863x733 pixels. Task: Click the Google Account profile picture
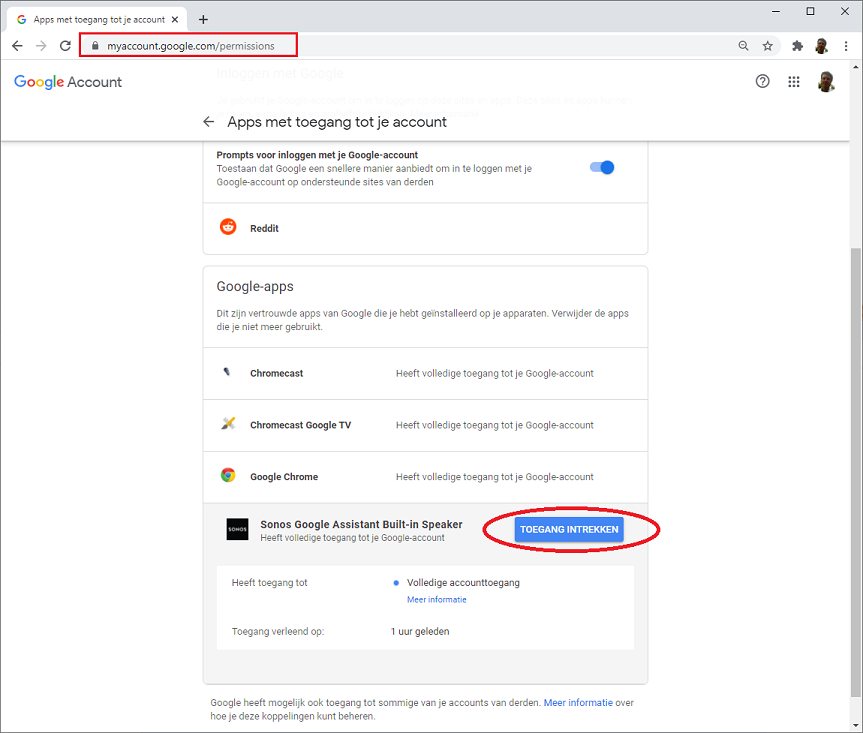point(826,81)
